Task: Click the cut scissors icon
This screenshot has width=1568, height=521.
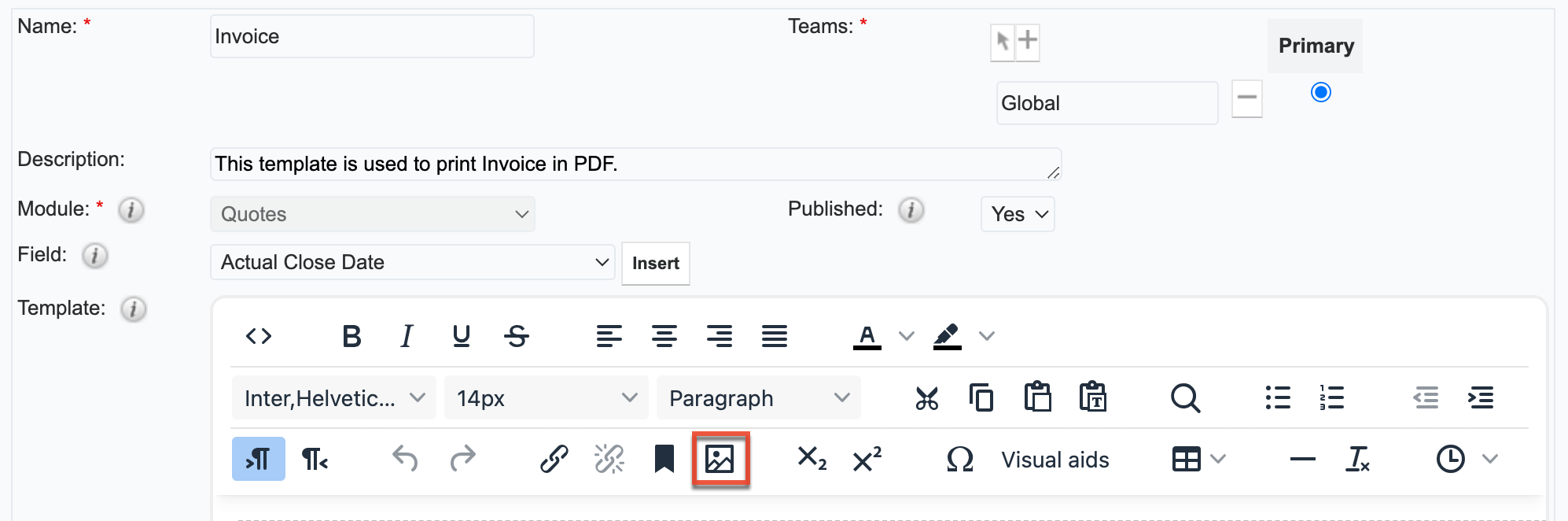Action: point(926,398)
